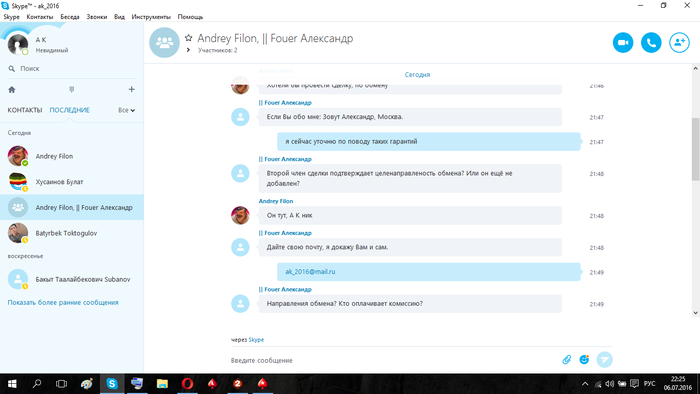
Task: Show hidden system tray icons
Action: 585,384
